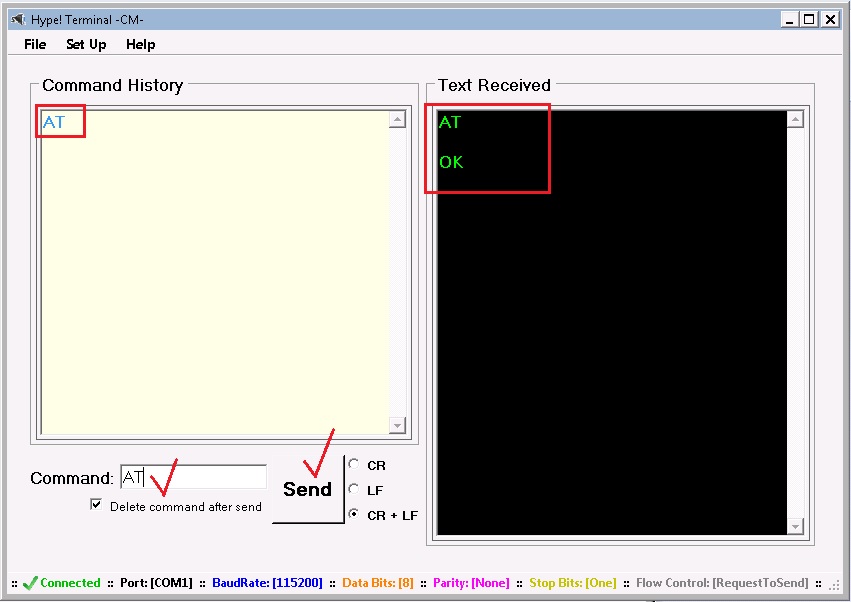Viewport: 851px width, 602px height.
Task: Open the Set Up menu
Action: 86,44
